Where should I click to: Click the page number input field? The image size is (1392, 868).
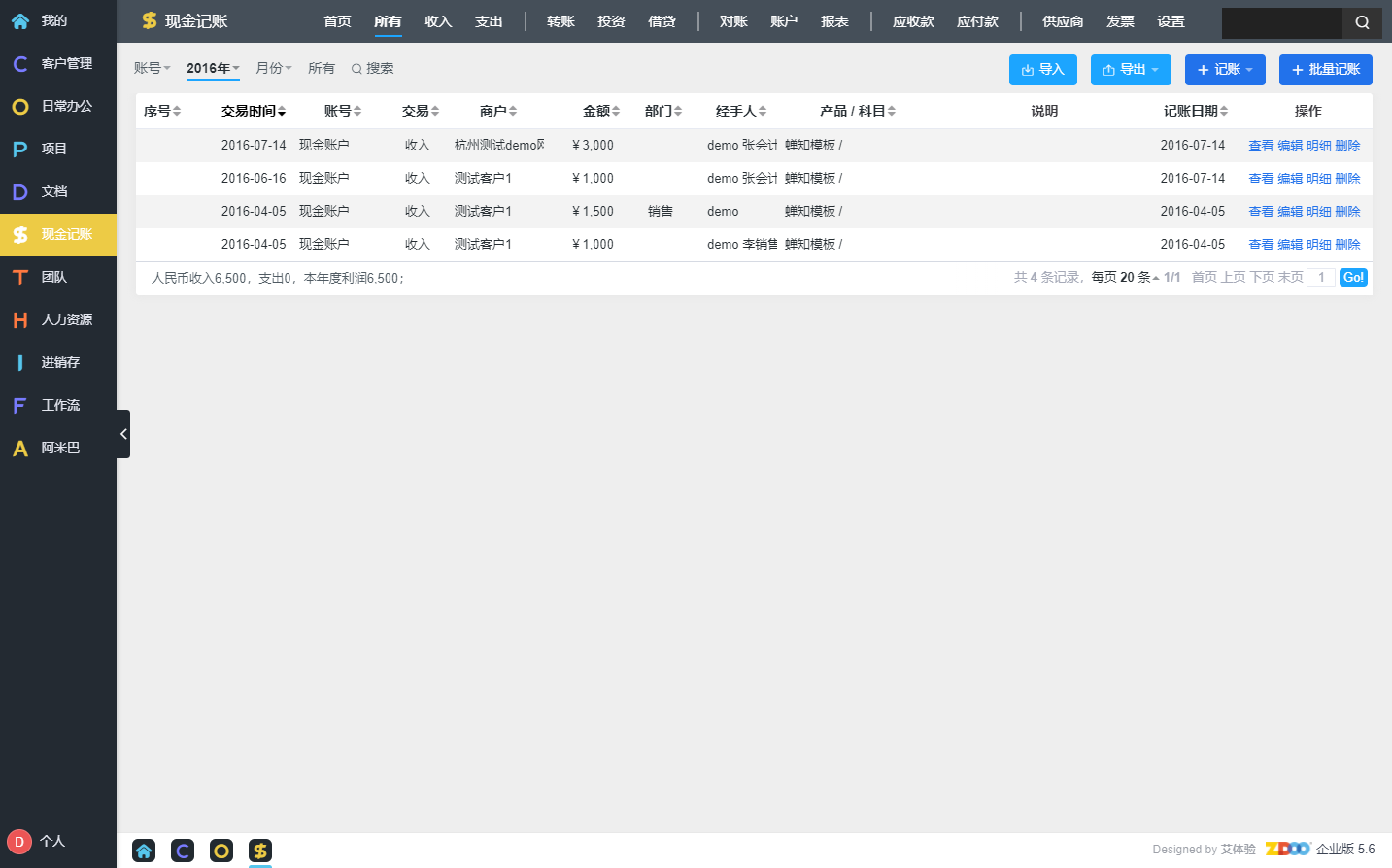click(1321, 278)
